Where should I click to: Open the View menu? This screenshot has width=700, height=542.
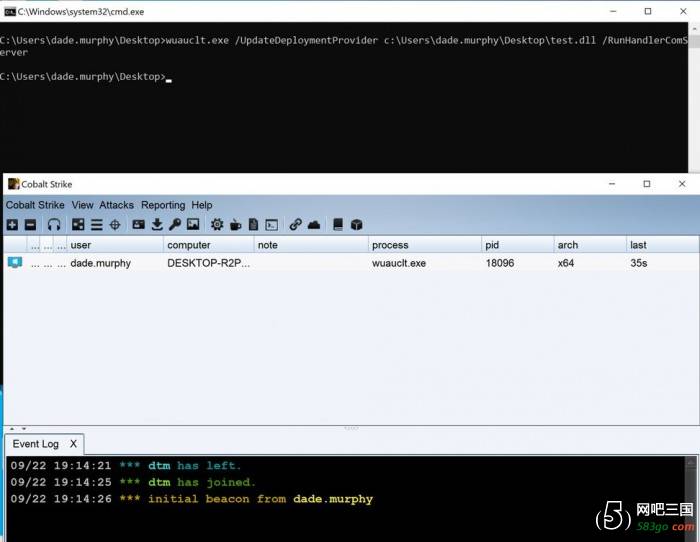point(83,205)
